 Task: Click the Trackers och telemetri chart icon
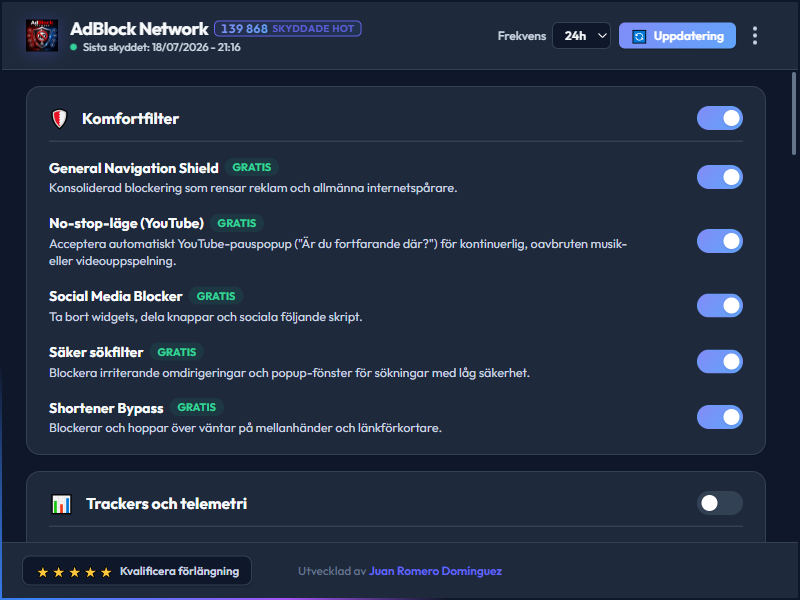(61, 504)
